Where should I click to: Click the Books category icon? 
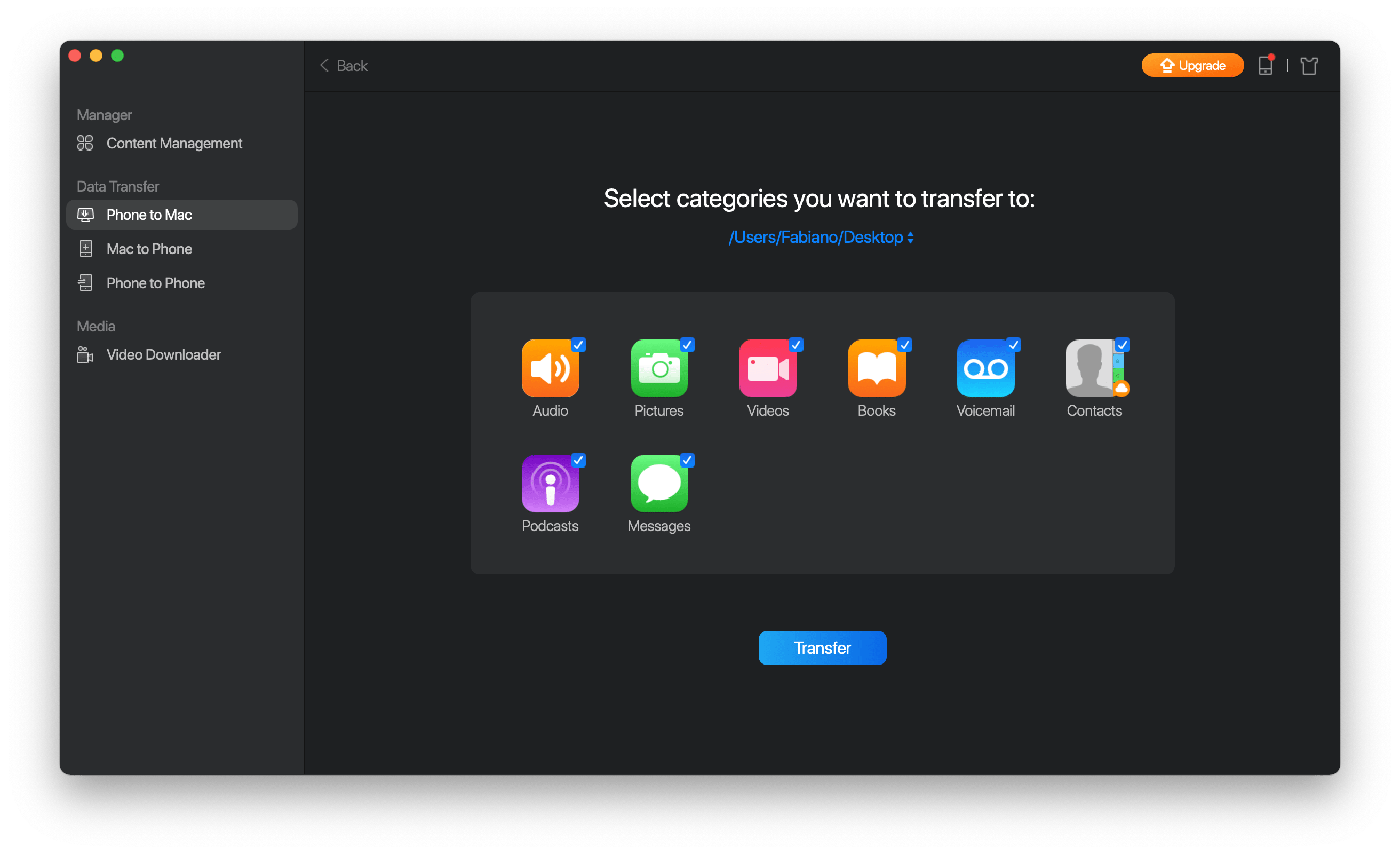point(877,368)
